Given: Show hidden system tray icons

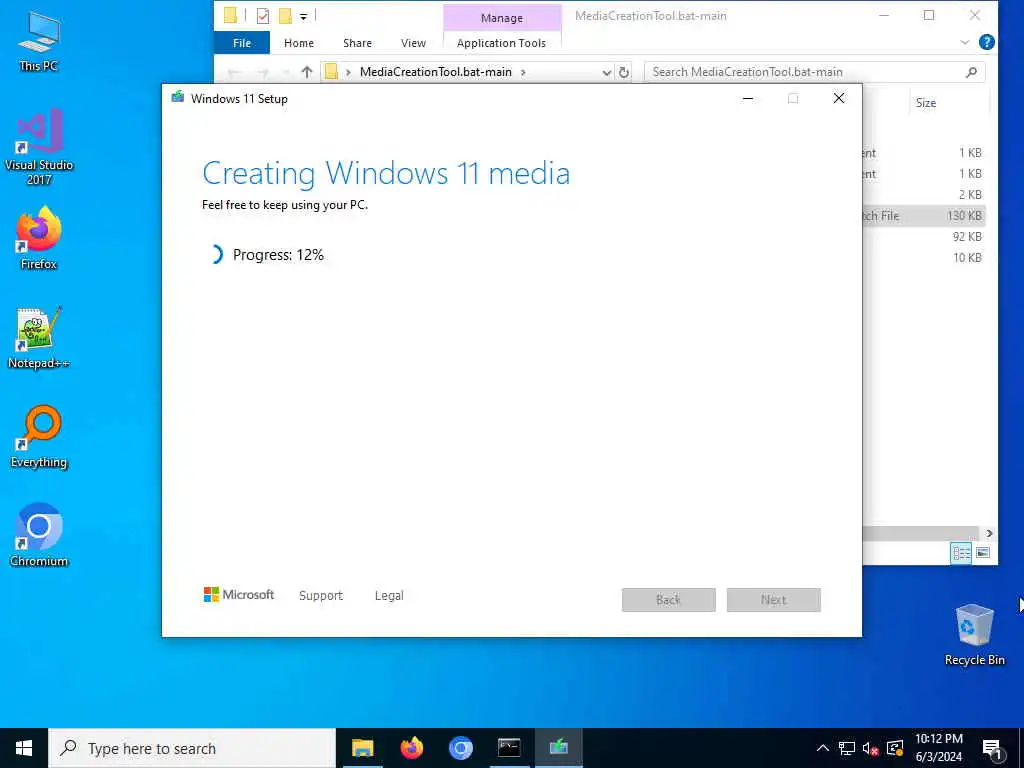Looking at the screenshot, I should pos(823,748).
